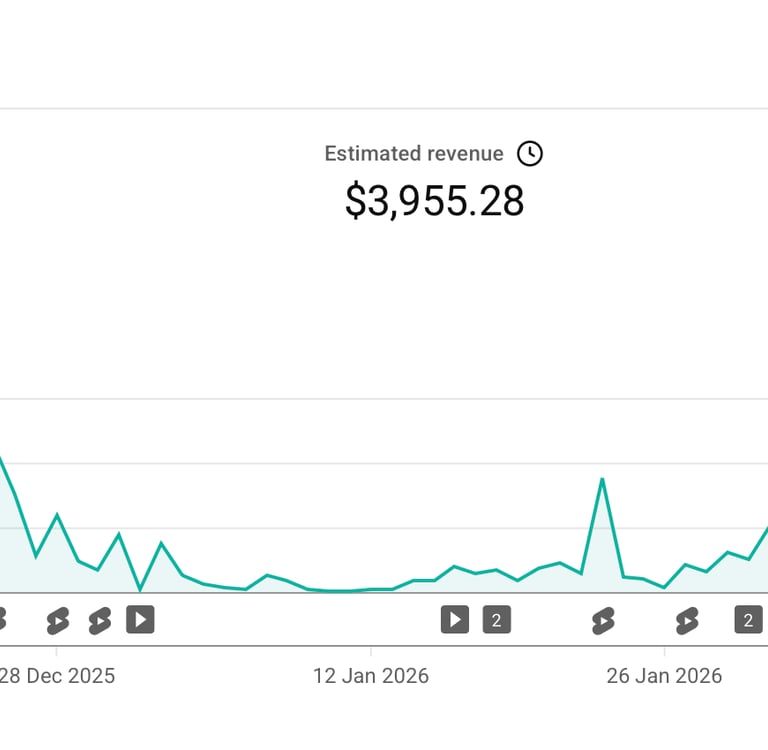
Task: Select the second Shorts marker after 28 Dec
Action: point(99,620)
